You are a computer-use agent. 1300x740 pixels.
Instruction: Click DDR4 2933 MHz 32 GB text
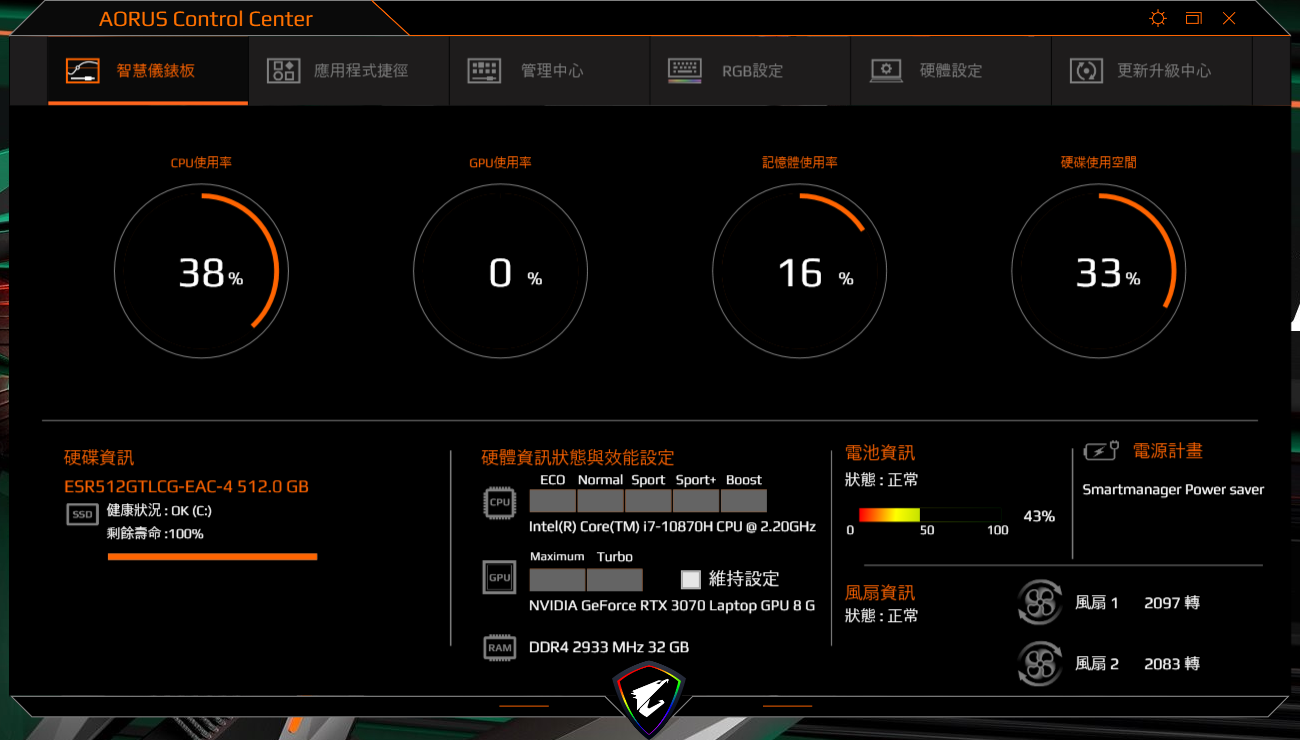(609, 647)
